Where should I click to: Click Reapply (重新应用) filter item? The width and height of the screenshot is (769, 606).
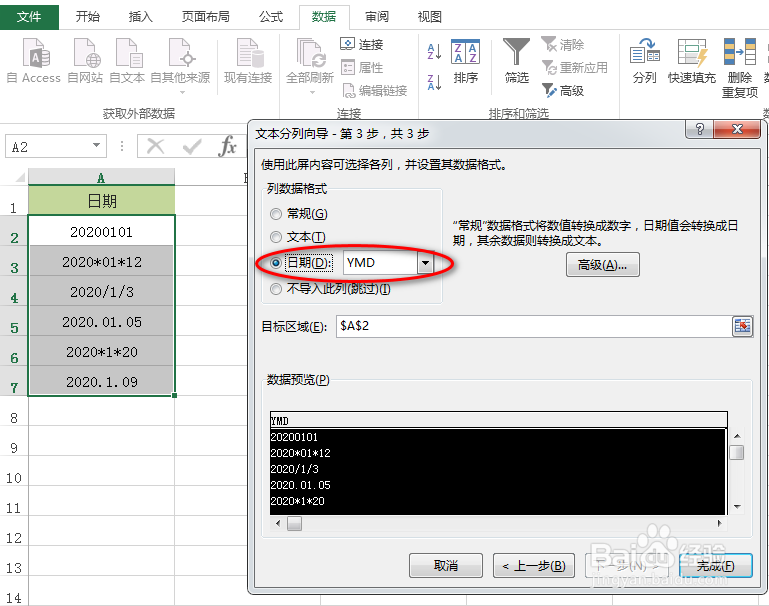coord(575,68)
